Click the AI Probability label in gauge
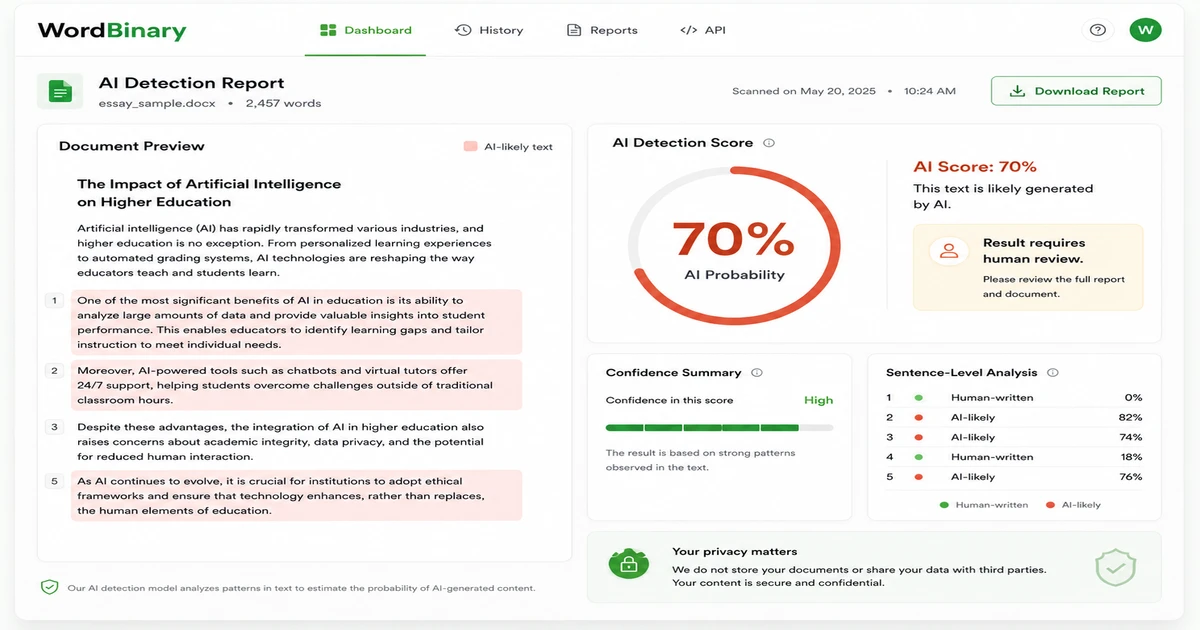1200x630 pixels. 734,275
